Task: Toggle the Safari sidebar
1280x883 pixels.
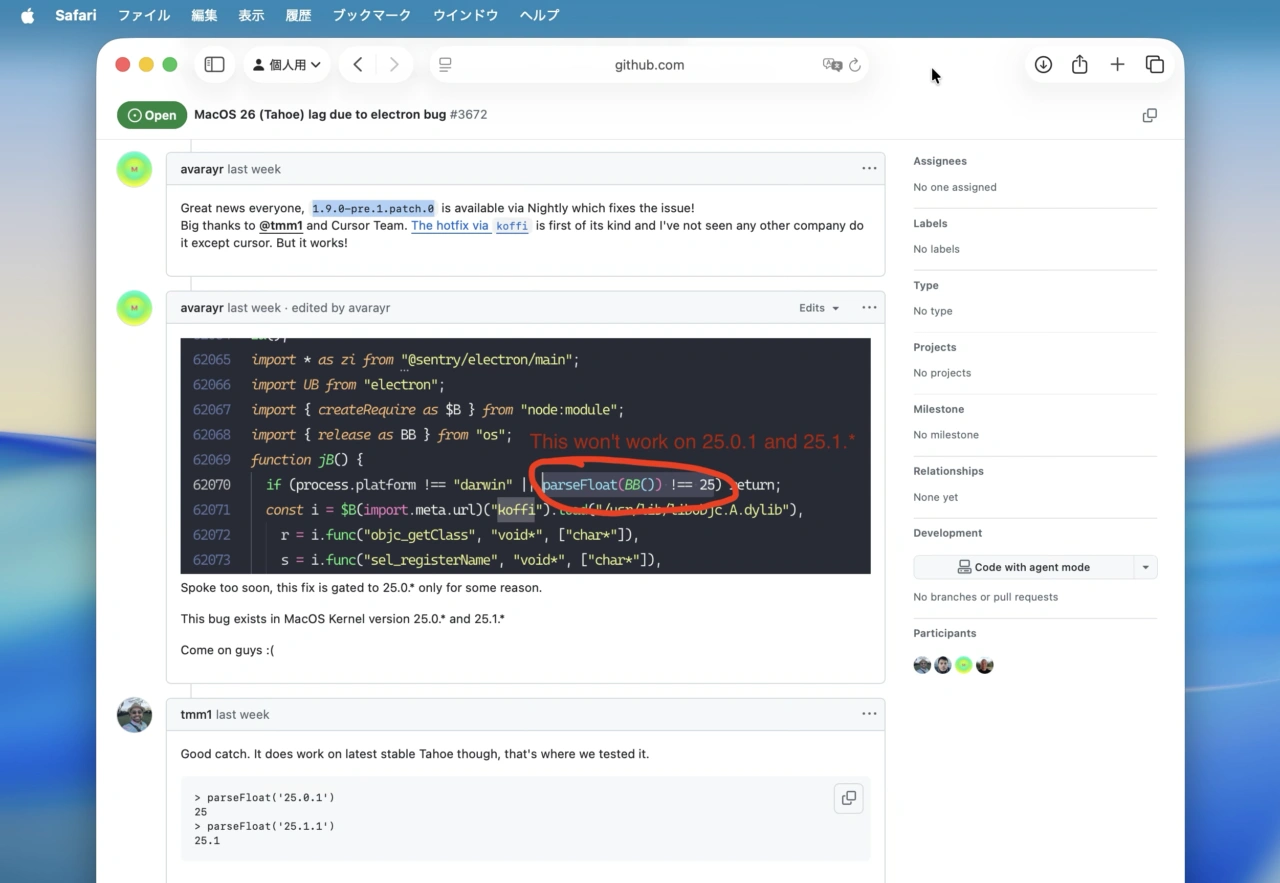Action: coord(214,65)
